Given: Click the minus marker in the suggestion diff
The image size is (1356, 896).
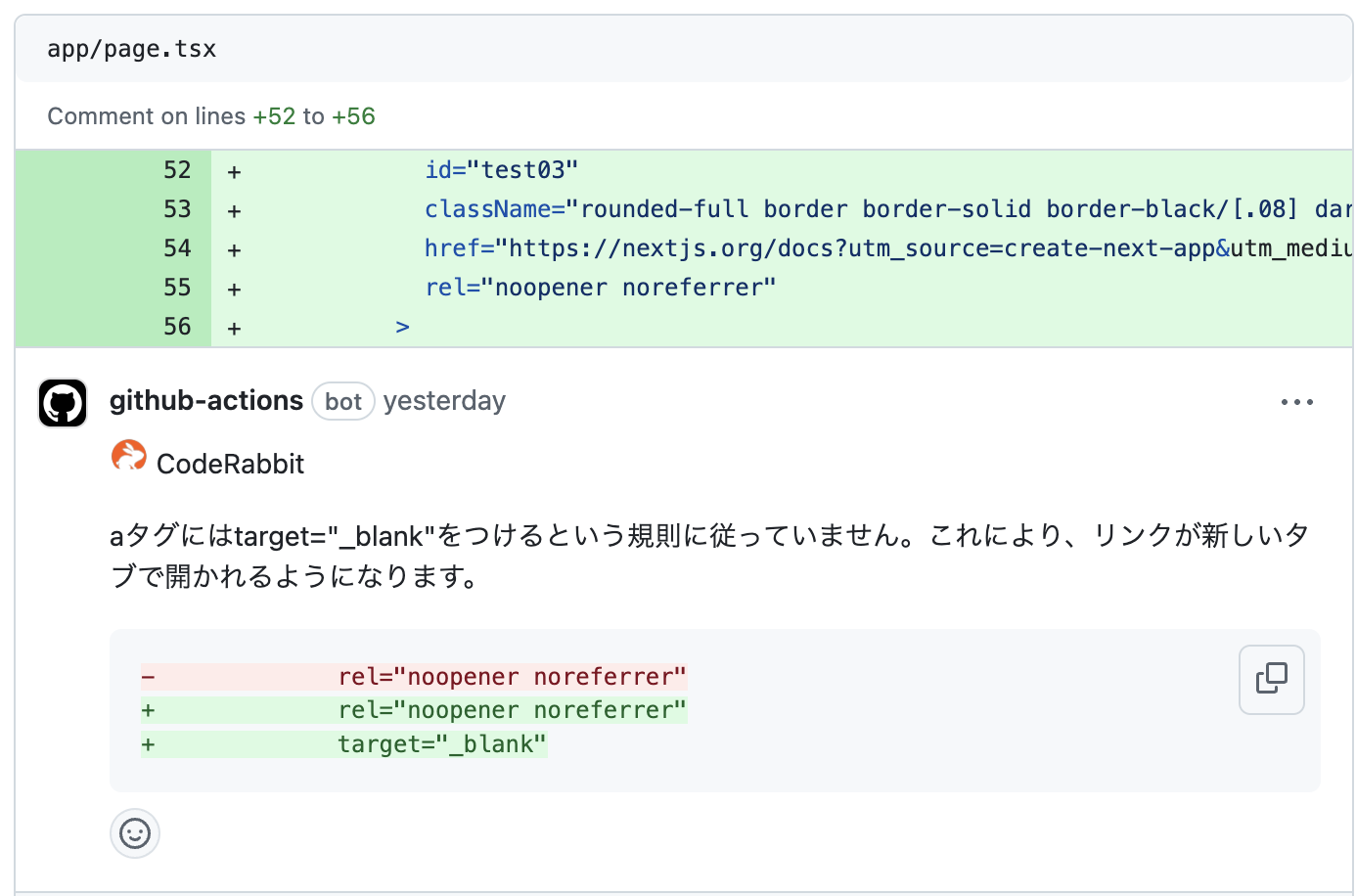Looking at the screenshot, I should pos(148,676).
